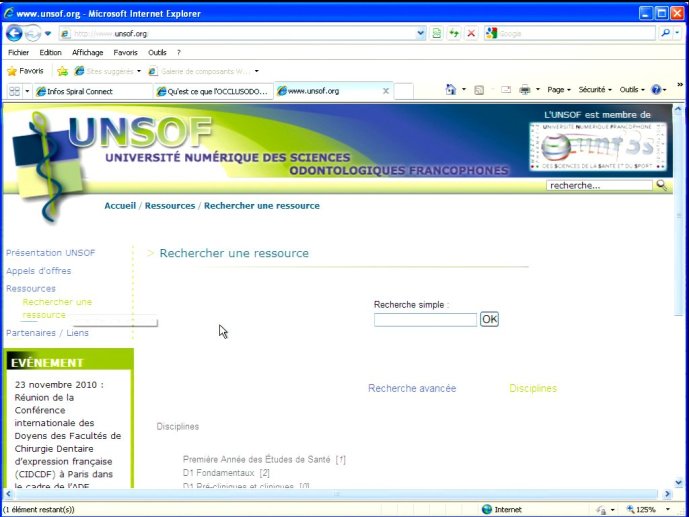Open Sites suggérés in favorites bar
This screenshot has width=689, height=517.
108,71
